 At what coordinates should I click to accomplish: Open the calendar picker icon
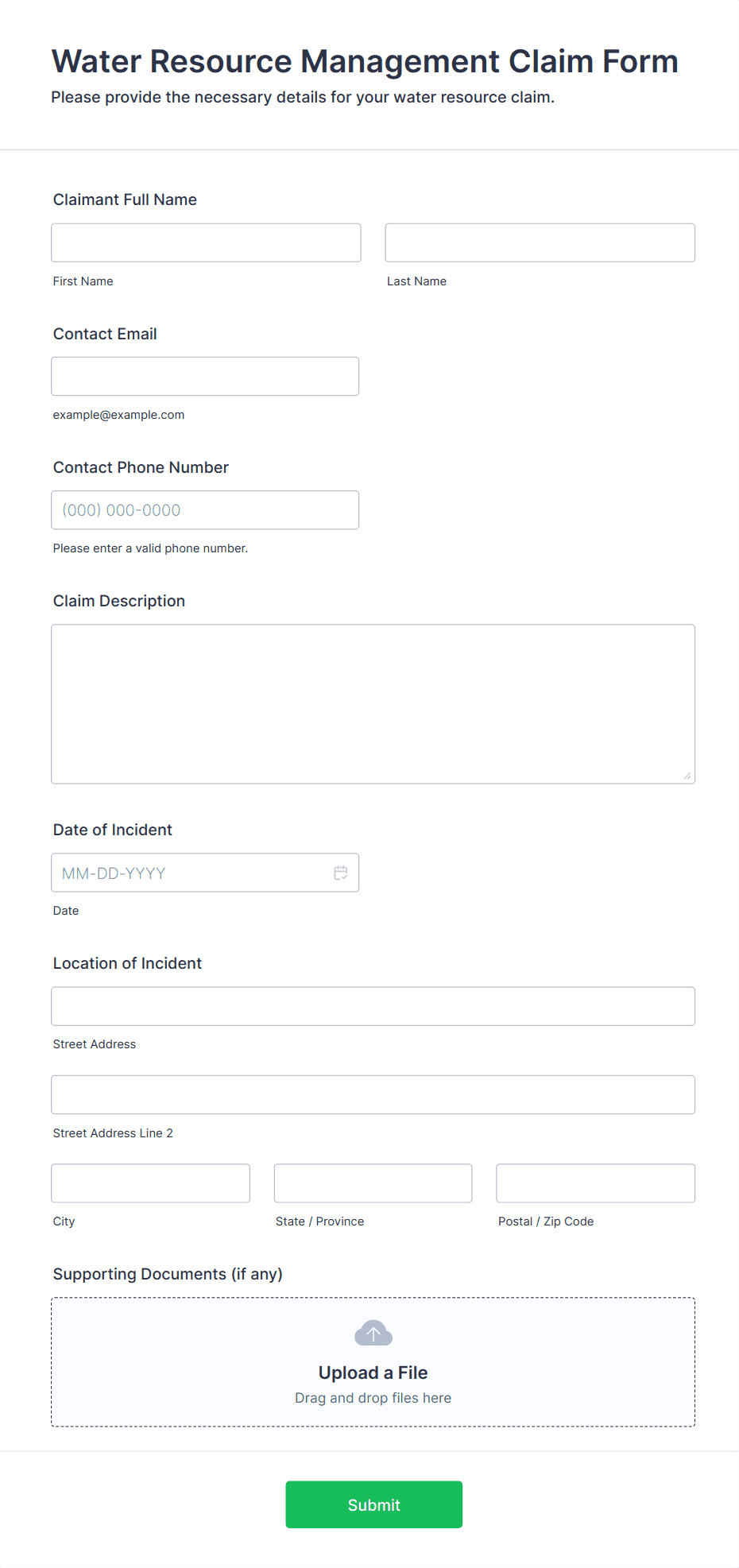click(x=341, y=873)
